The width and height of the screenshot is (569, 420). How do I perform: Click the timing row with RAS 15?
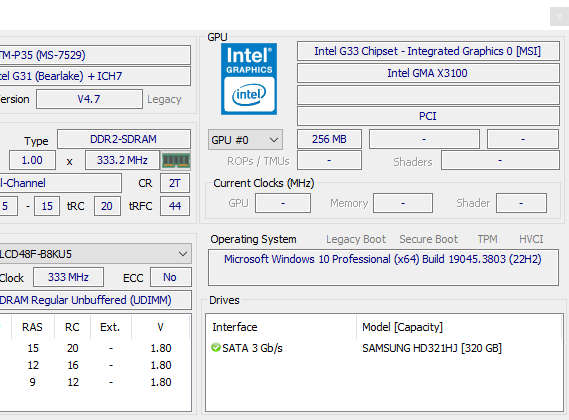(95, 348)
